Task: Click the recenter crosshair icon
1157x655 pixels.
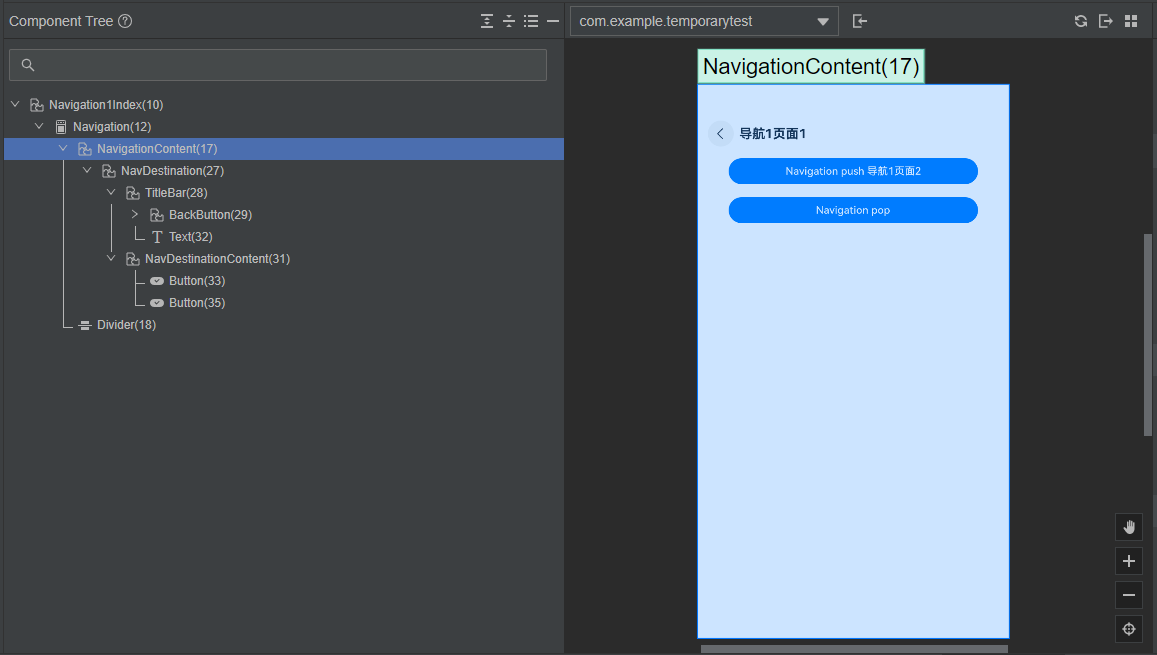Action: (x=1129, y=629)
